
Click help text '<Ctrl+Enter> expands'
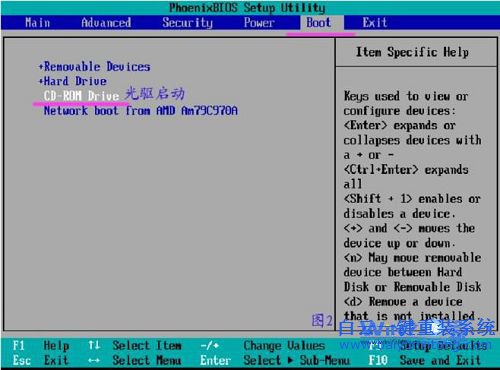tap(406, 169)
